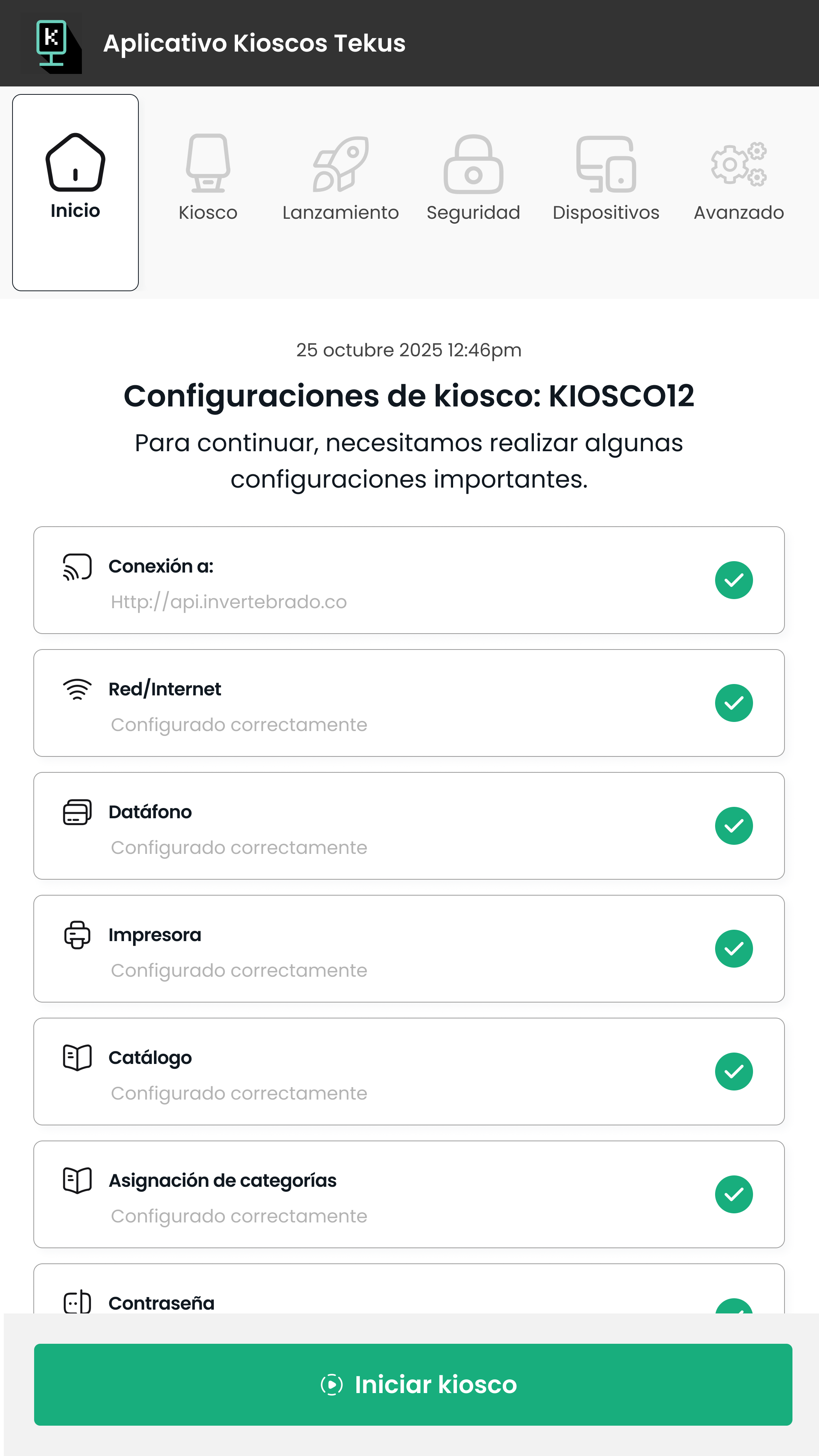819x1456 pixels.
Task: Open Avanzado gear settings
Action: point(739,178)
